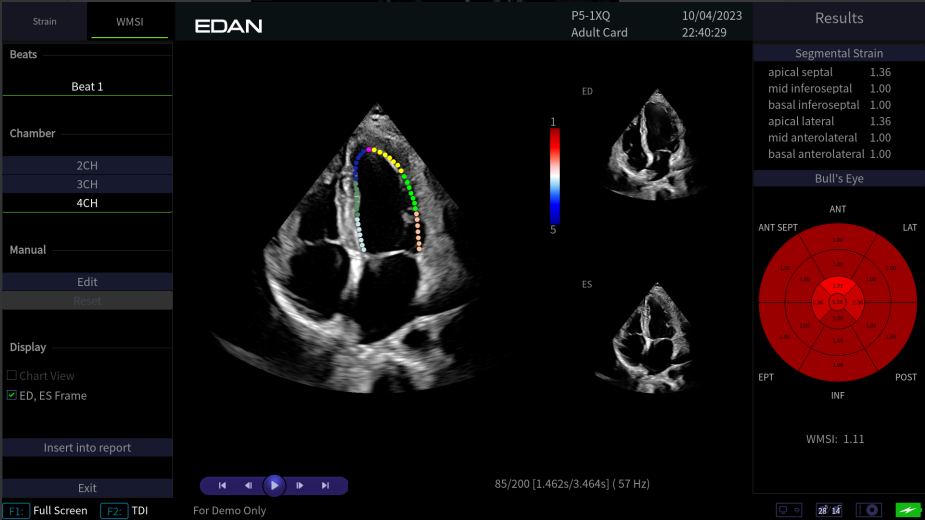The image size is (925, 520).
Task: Click the disk storage status icon
Action: point(867,510)
